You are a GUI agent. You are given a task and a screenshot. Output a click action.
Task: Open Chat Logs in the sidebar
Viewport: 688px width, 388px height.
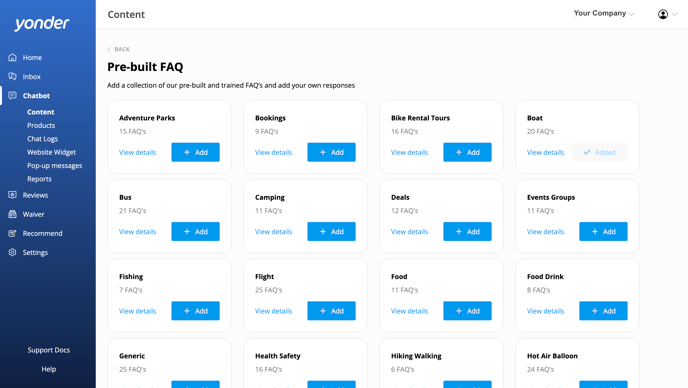click(x=42, y=139)
